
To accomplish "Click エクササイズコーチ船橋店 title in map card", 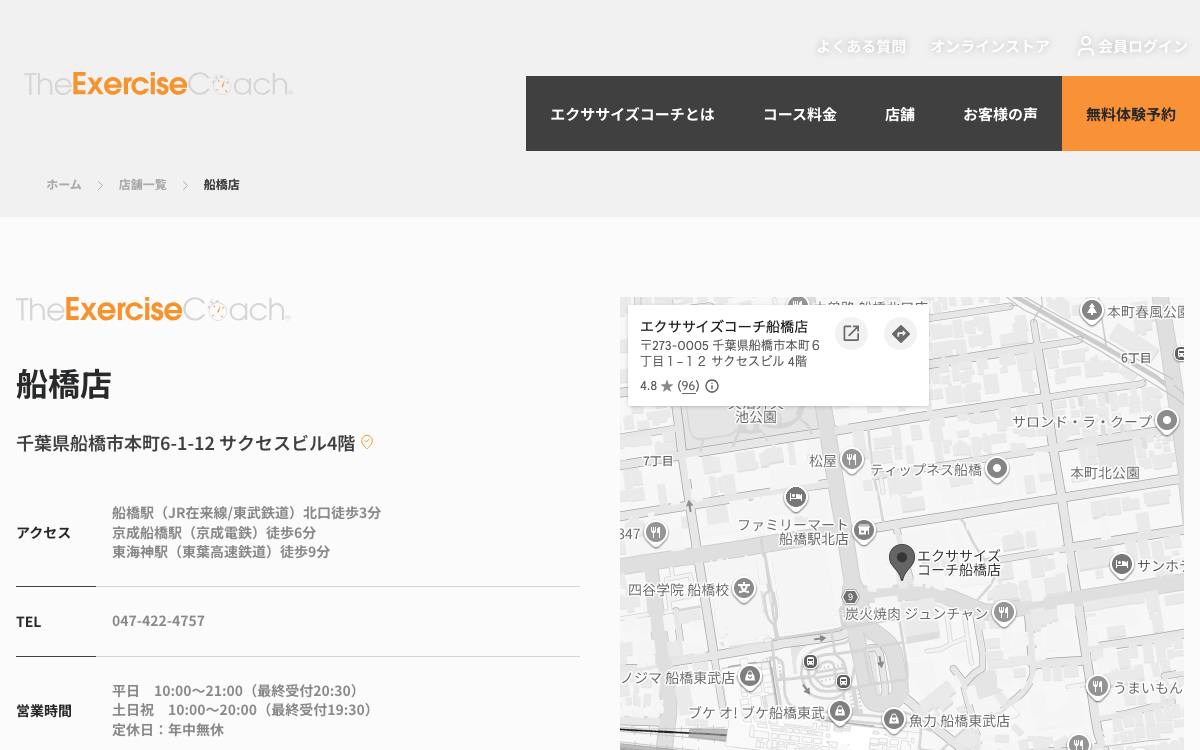I will pos(724,327).
